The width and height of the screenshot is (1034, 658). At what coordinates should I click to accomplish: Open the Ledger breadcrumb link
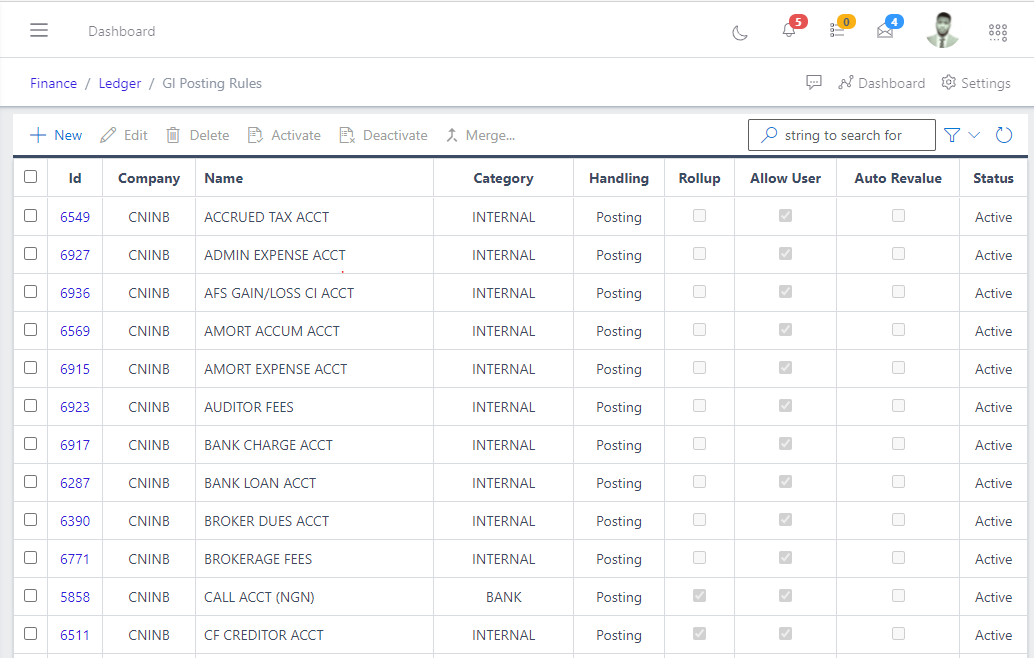119,83
